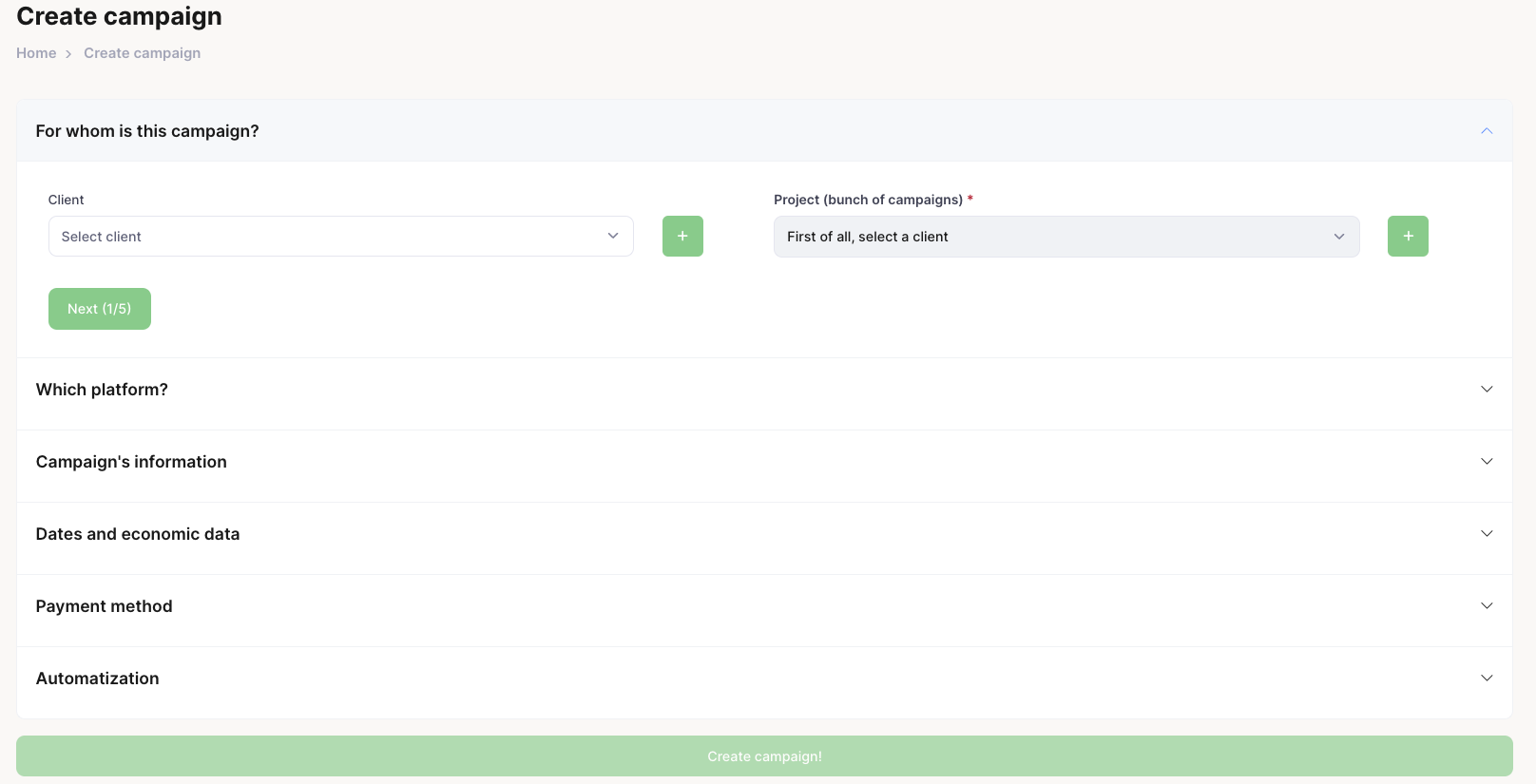
Task: Expand the Automatization section
Action: point(764,679)
